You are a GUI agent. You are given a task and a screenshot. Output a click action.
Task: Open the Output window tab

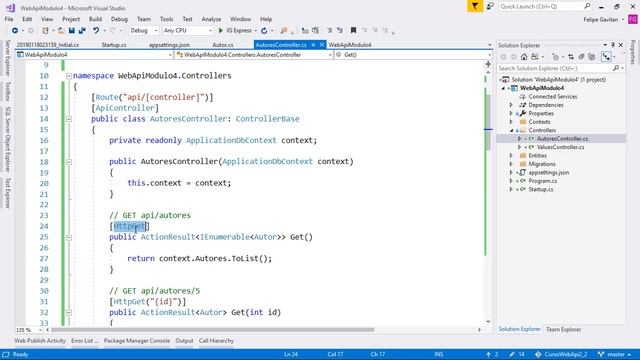184,341
